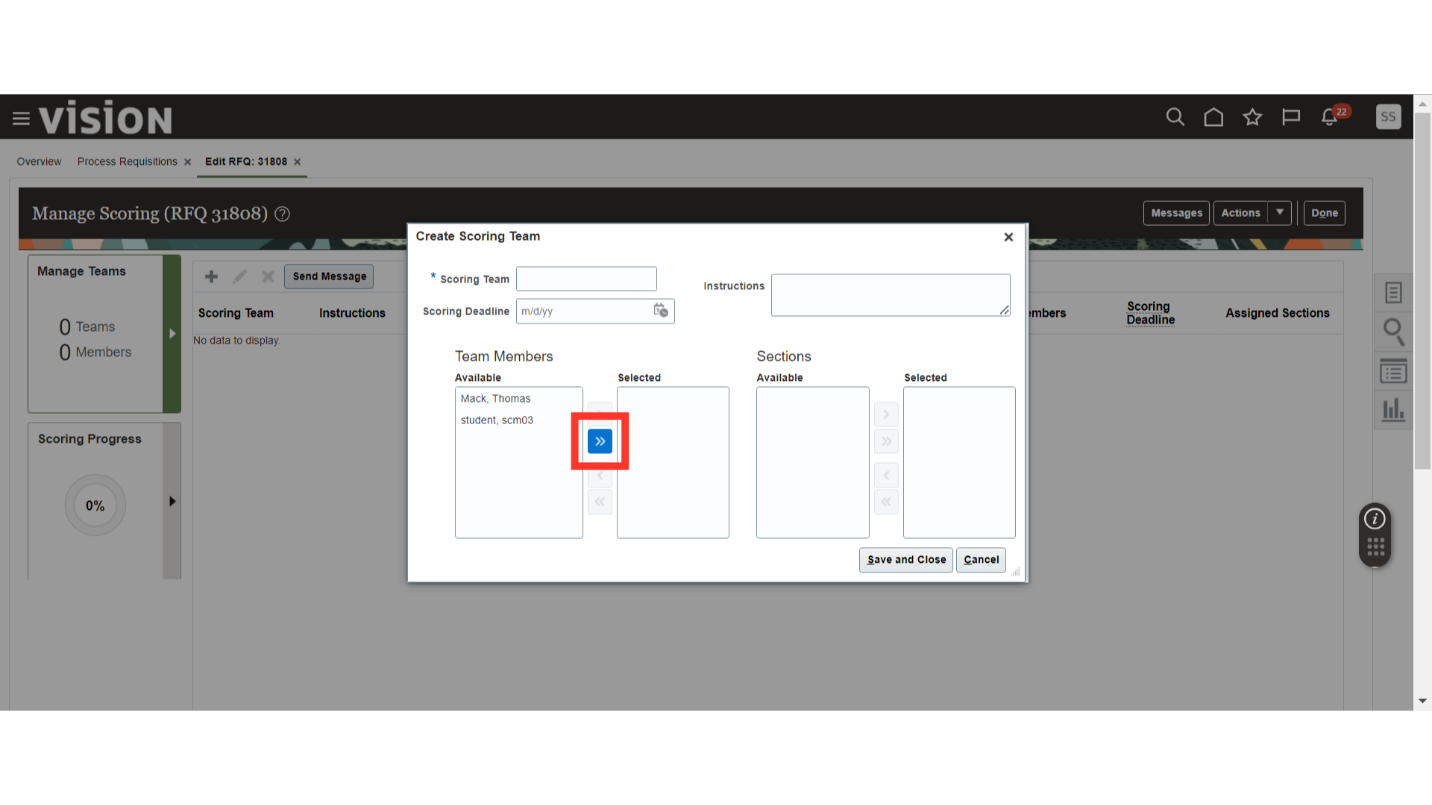Open Favorites star icon

point(1252,117)
